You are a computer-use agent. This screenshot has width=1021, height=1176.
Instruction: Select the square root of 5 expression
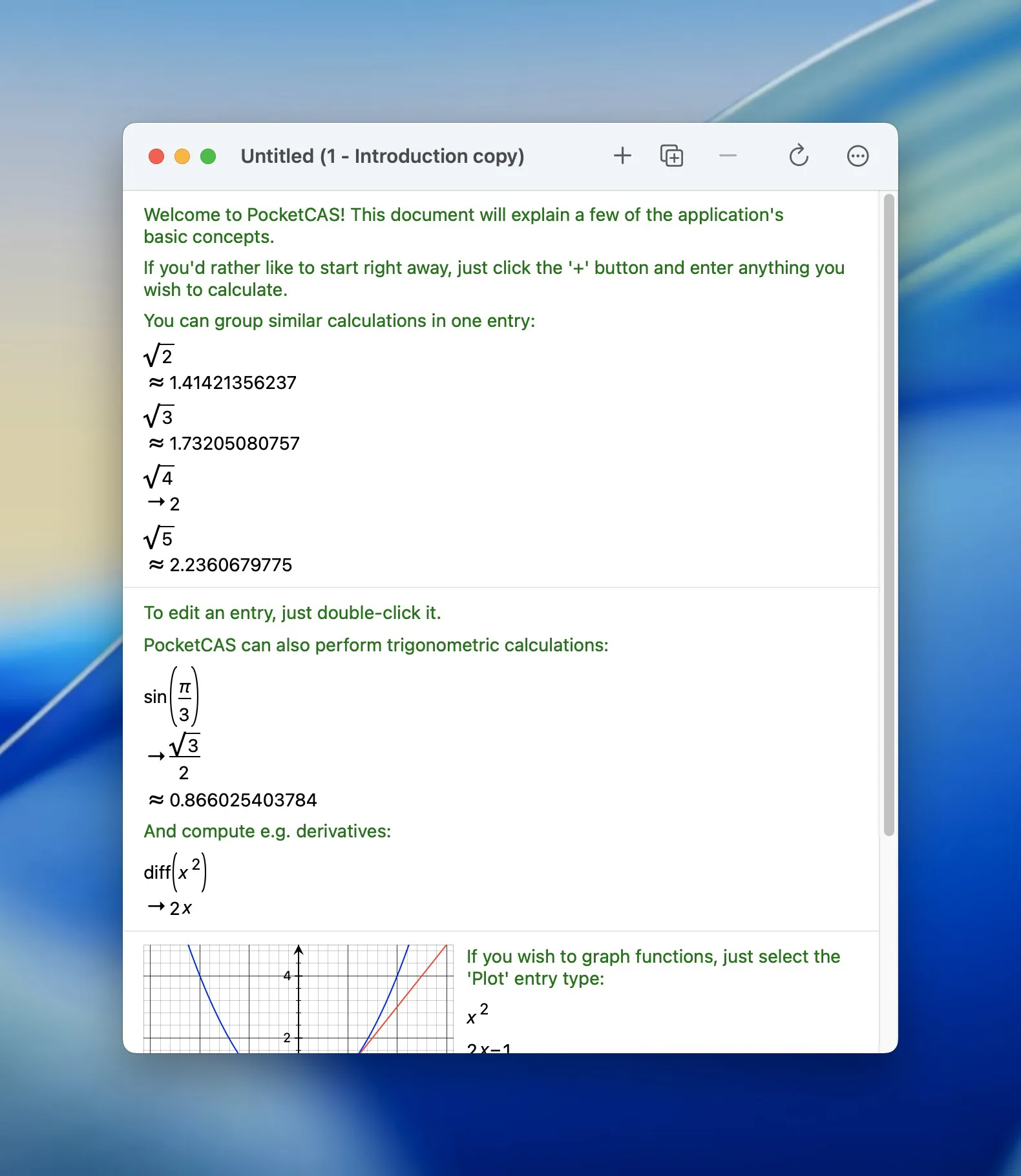coord(159,538)
